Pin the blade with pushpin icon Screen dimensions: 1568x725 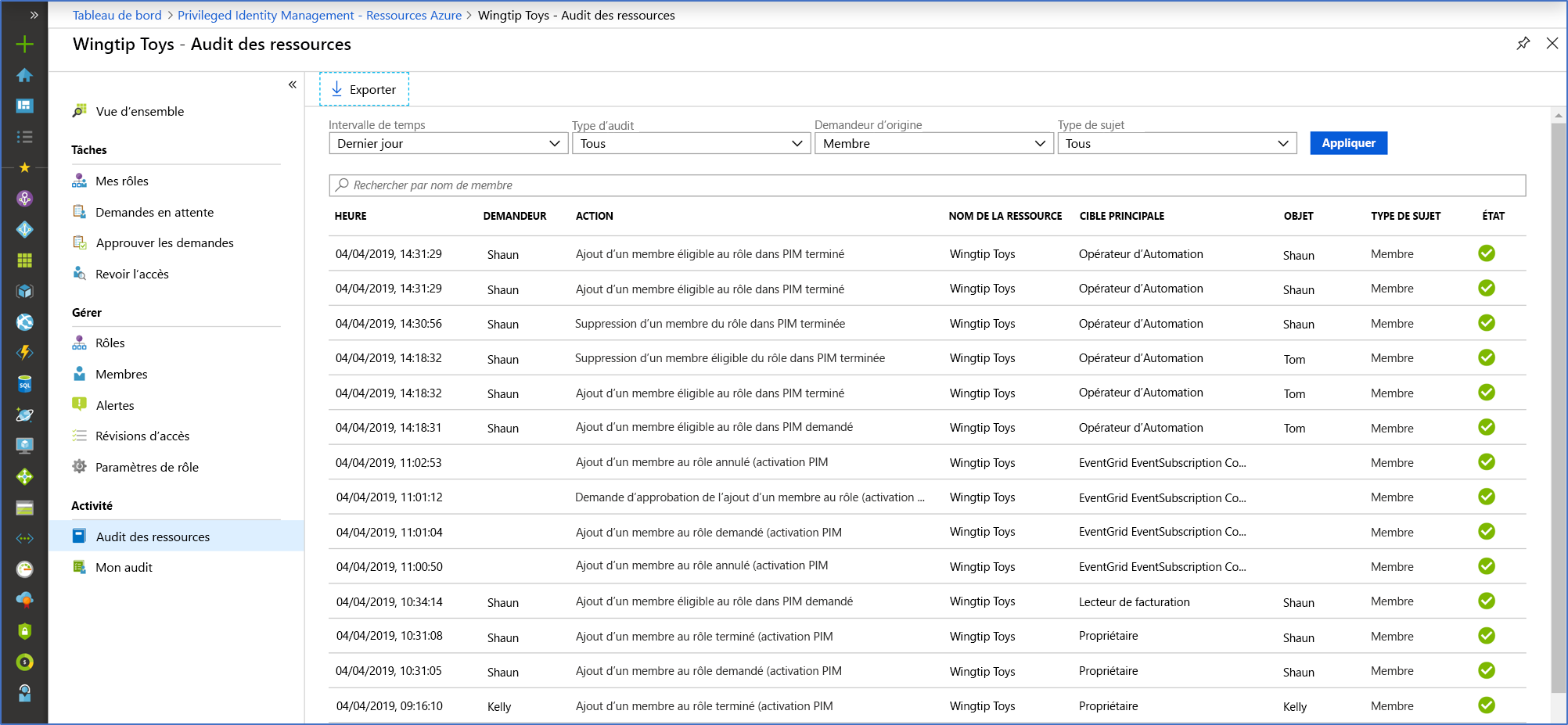[1523, 44]
